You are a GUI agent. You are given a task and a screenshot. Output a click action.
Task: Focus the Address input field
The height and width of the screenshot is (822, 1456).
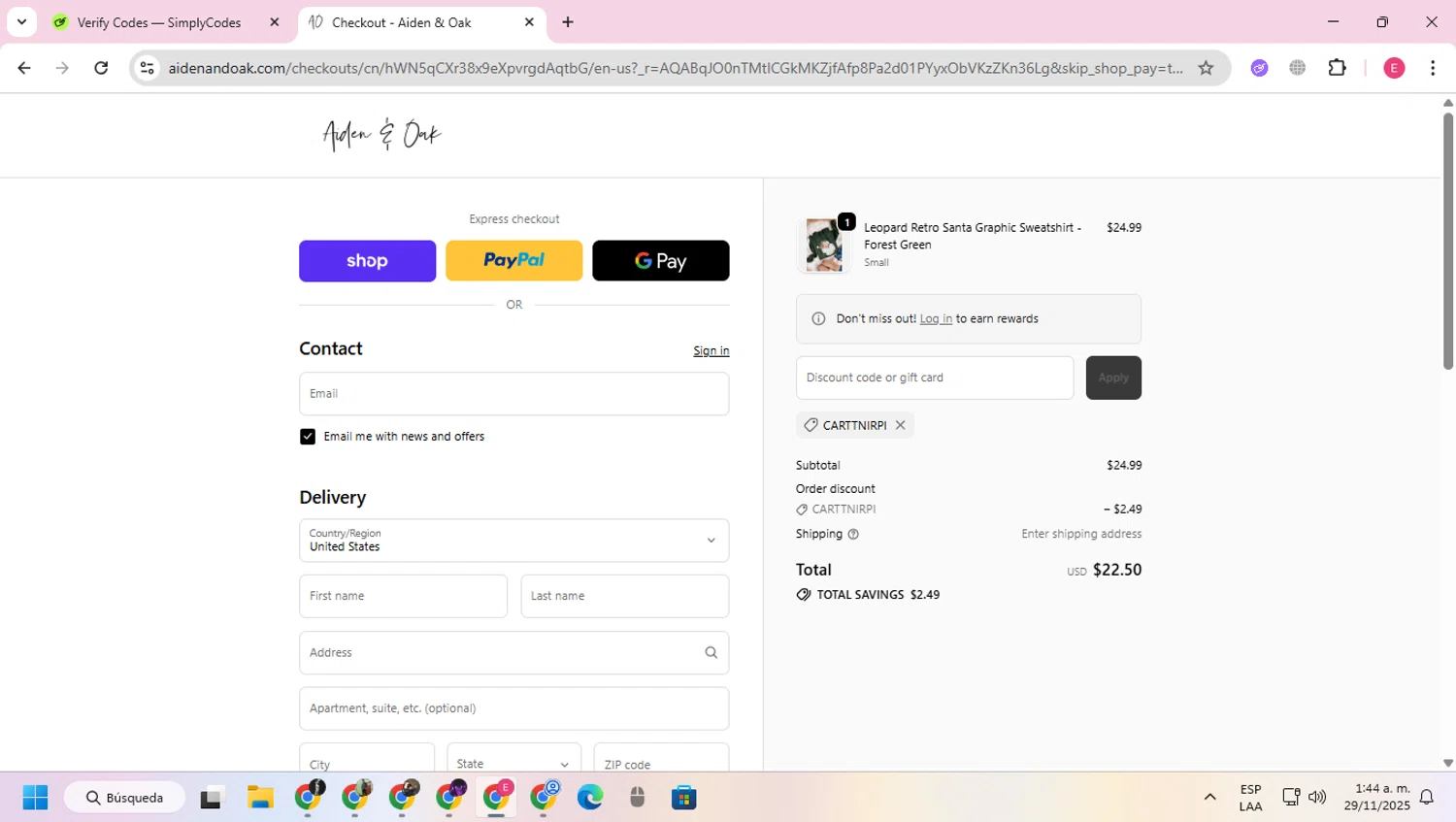[x=513, y=653]
